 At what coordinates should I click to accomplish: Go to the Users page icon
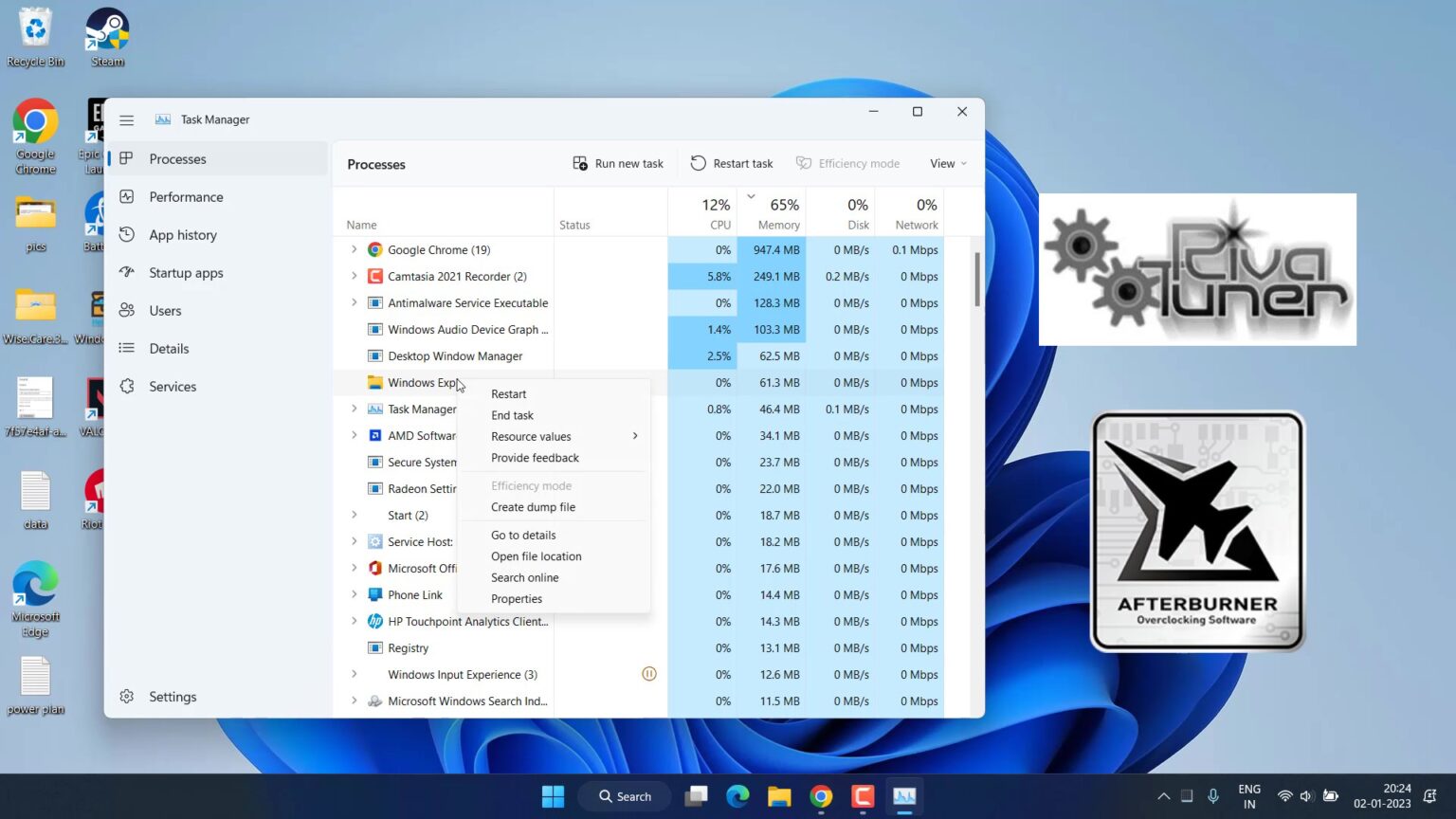[127, 311]
